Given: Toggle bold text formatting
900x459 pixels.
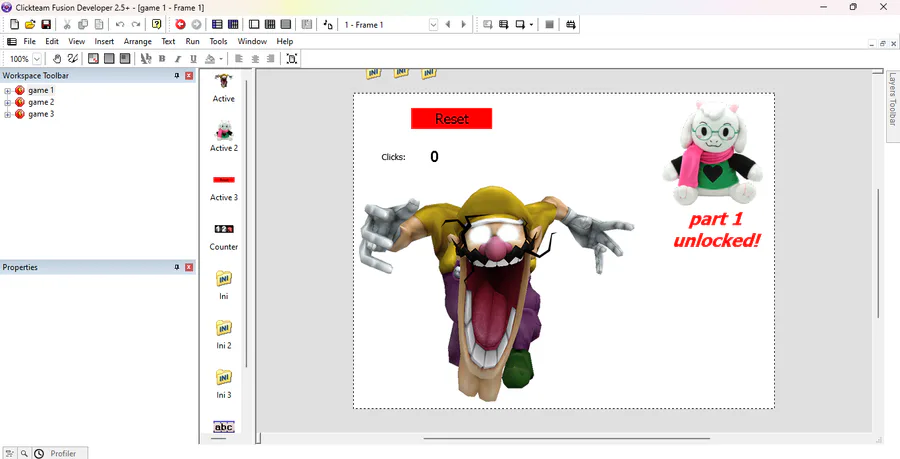Looking at the screenshot, I should coord(162,59).
